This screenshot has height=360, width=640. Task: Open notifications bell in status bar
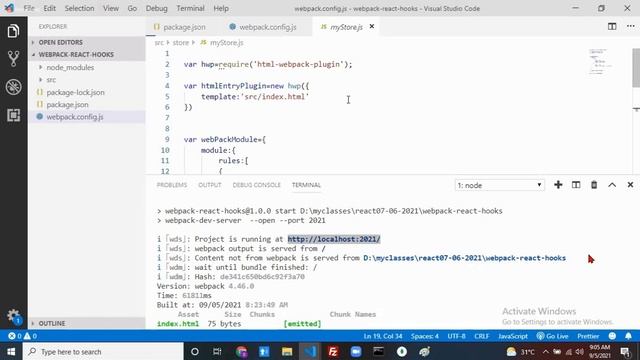629,336
